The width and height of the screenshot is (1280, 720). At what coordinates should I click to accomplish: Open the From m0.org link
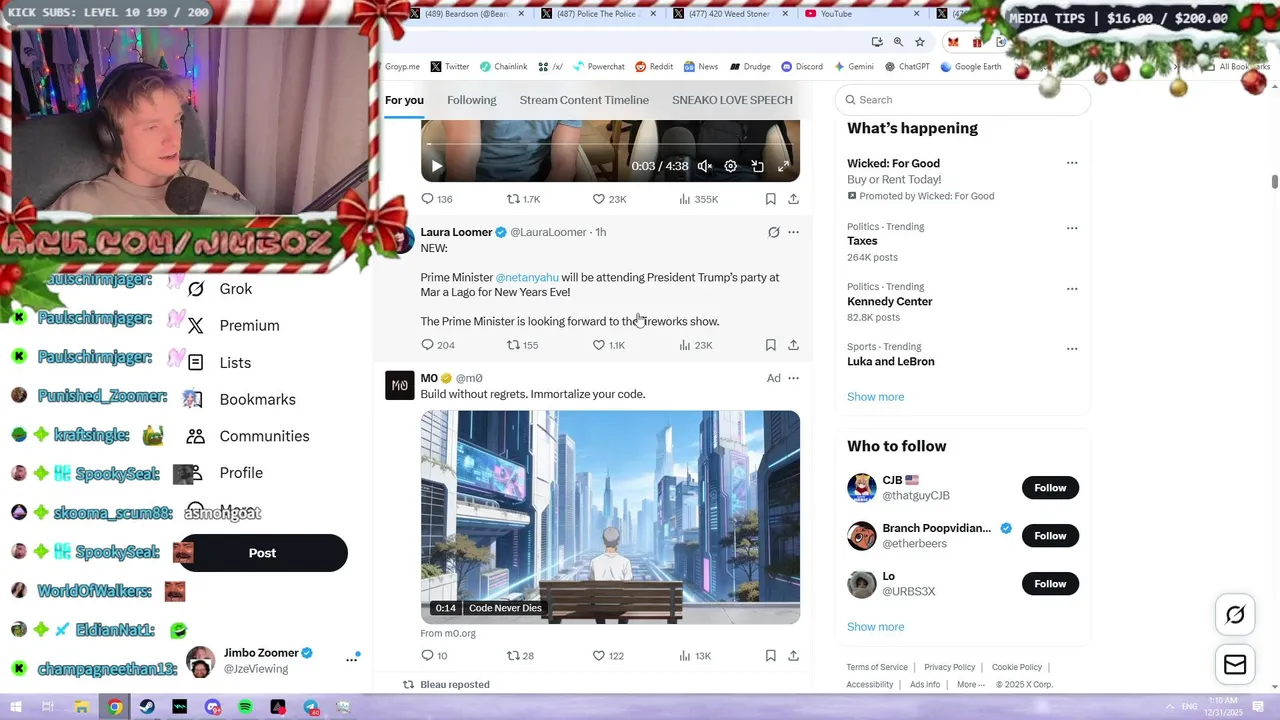coord(448,633)
